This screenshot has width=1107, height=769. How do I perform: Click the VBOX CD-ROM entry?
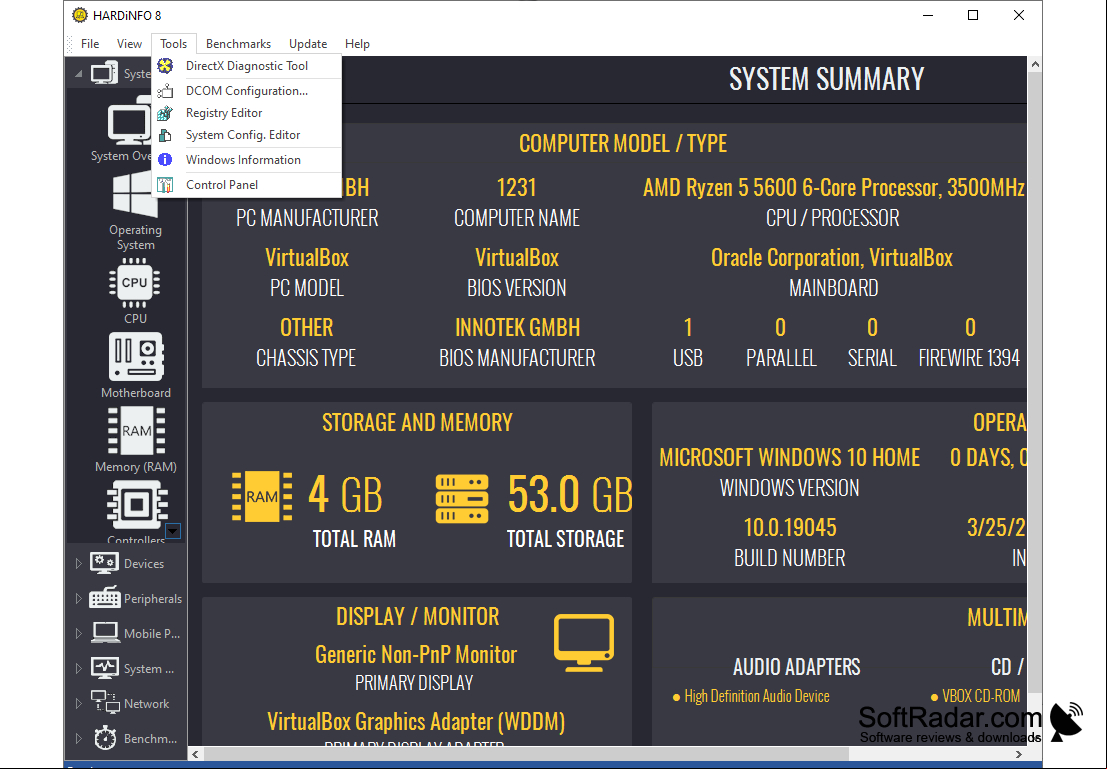click(x=981, y=696)
